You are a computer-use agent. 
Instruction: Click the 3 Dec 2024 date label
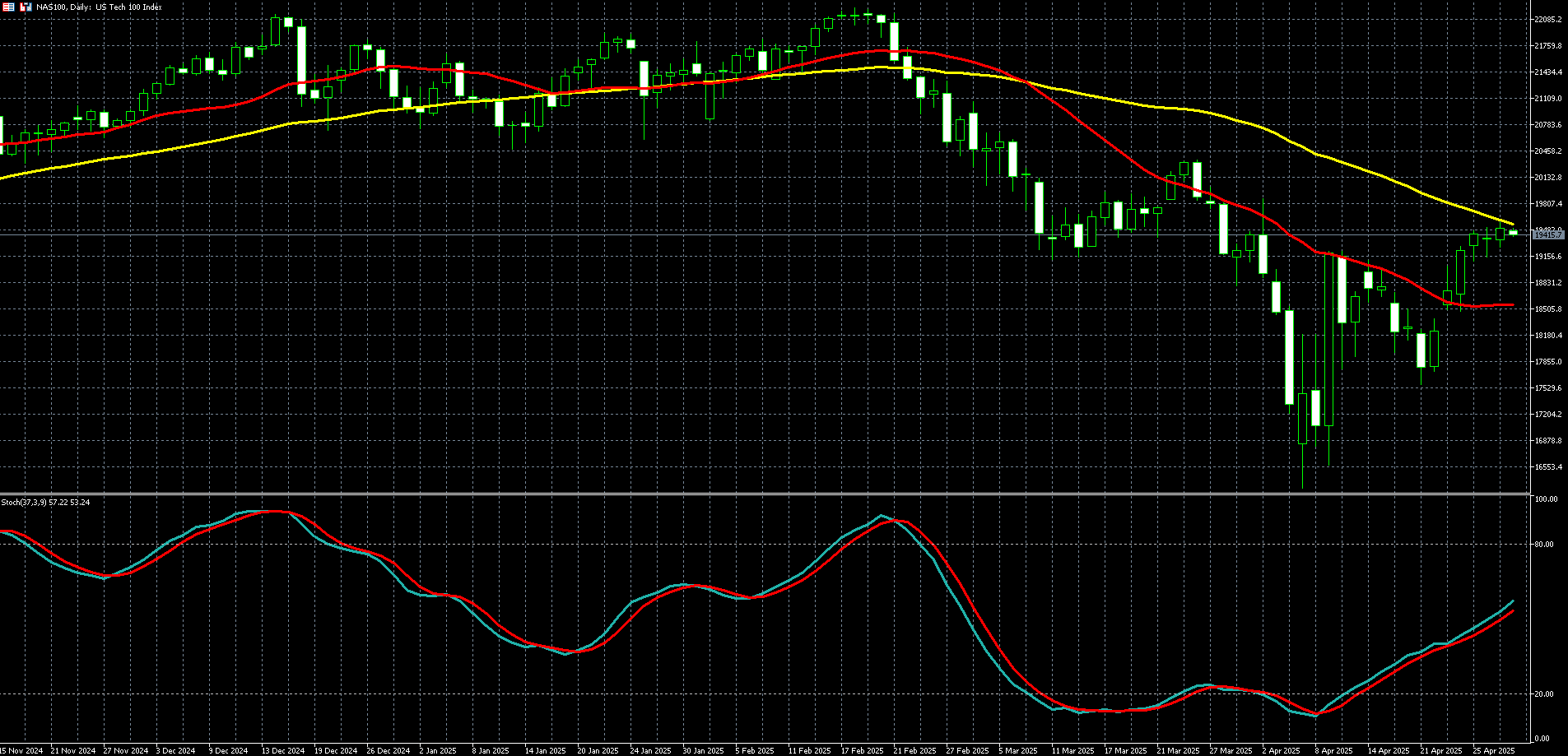(174, 751)
